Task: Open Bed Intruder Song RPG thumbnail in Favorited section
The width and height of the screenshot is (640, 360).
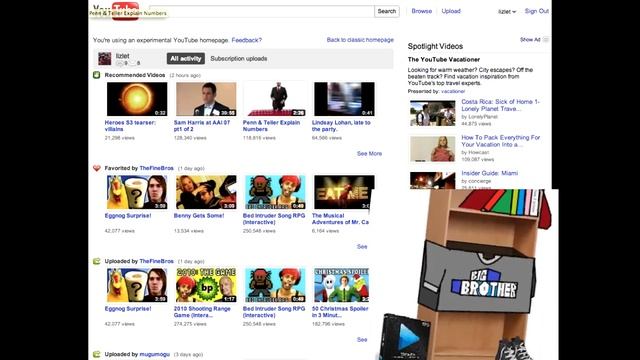Action: (275, 192)
